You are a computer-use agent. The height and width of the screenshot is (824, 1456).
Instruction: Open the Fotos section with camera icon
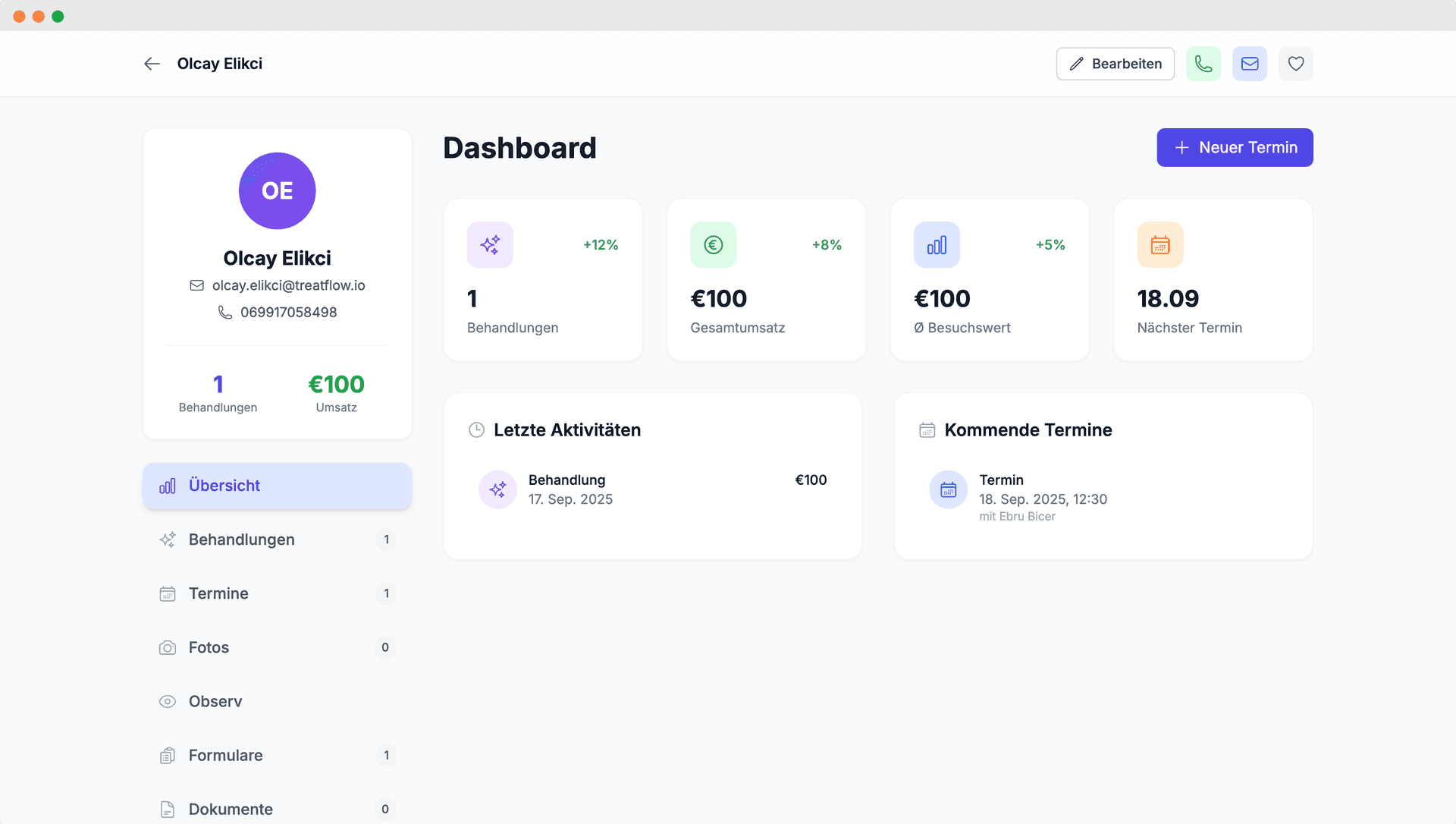click(x=277, y=647)
